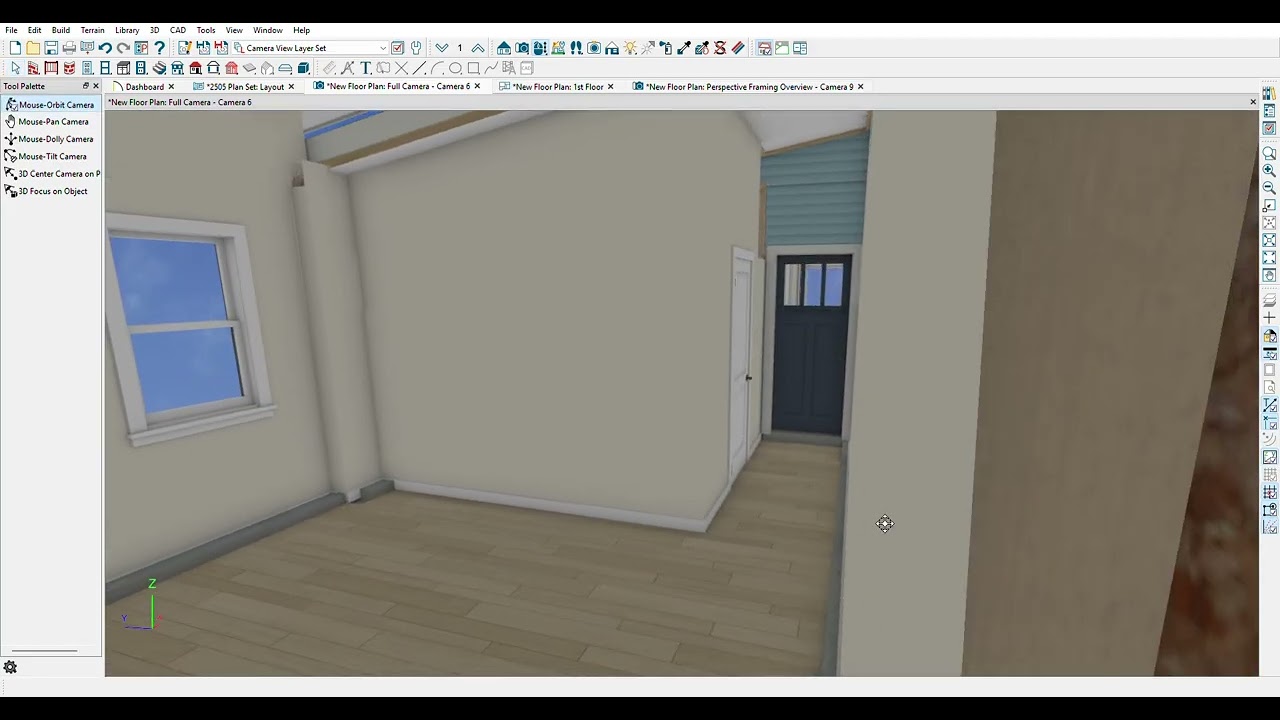Go up one floor with up chevron
Viewport: 1280px width, 720px height.
tap(478, 48)
